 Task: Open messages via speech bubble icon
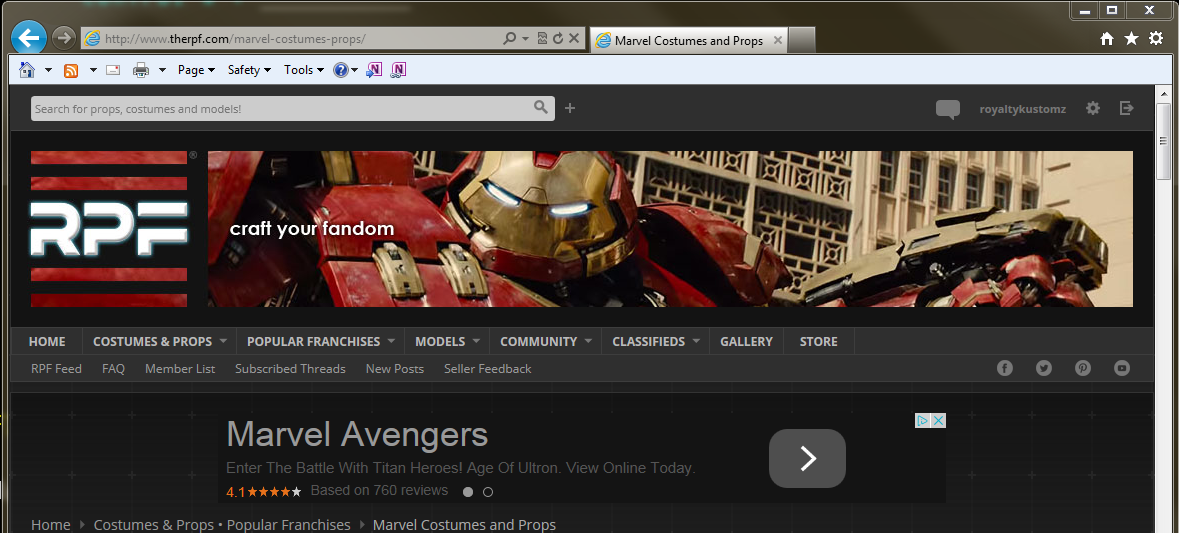point(947,110)
